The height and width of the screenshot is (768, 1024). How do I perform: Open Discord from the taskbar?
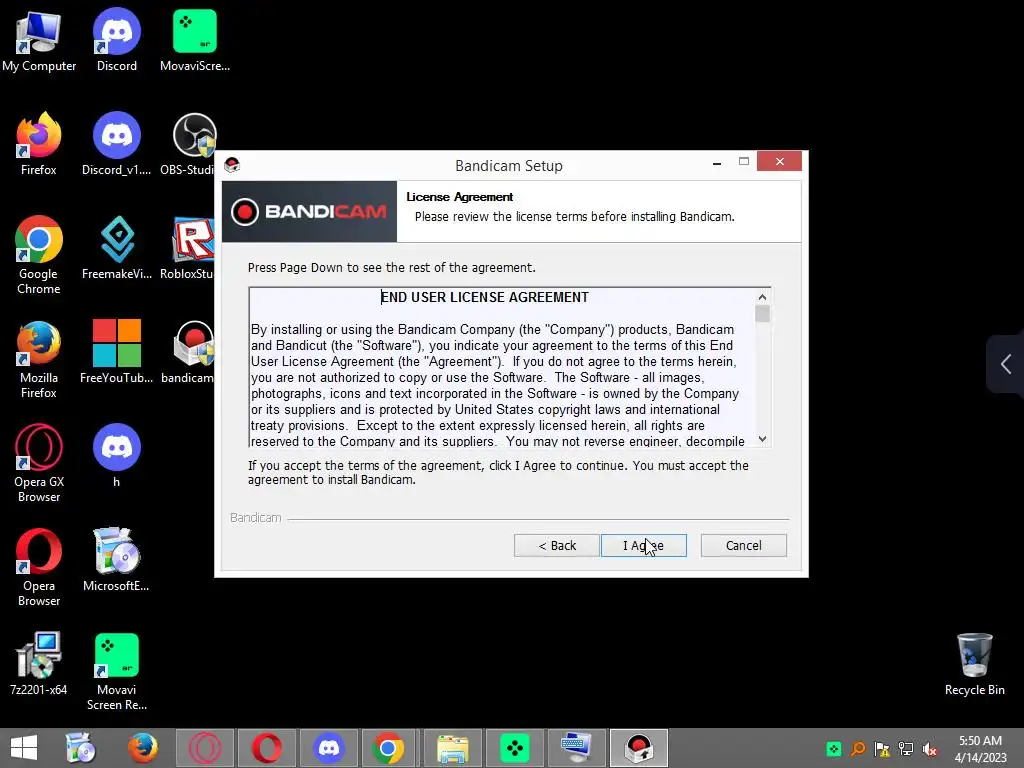pyautogui.click(x=328, y=748)
